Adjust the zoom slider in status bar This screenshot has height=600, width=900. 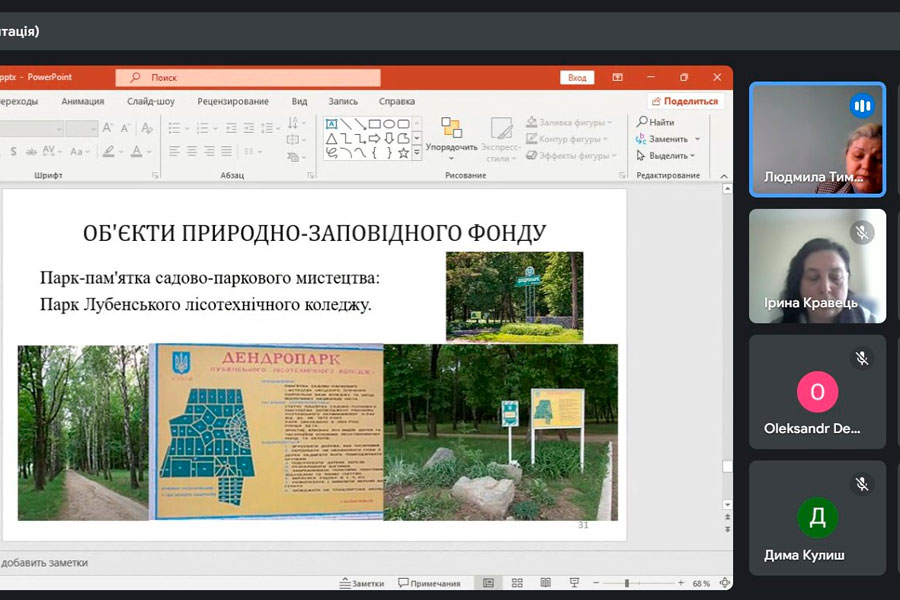[x=627, y=583]
